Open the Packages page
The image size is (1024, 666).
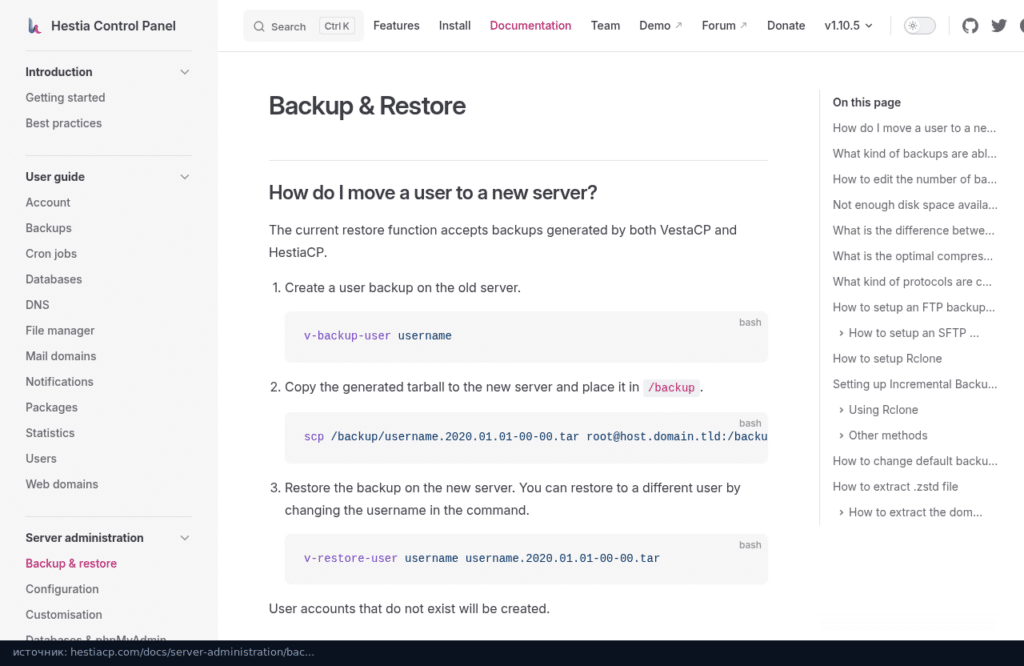pyautogui.click(x=52, y=407)
